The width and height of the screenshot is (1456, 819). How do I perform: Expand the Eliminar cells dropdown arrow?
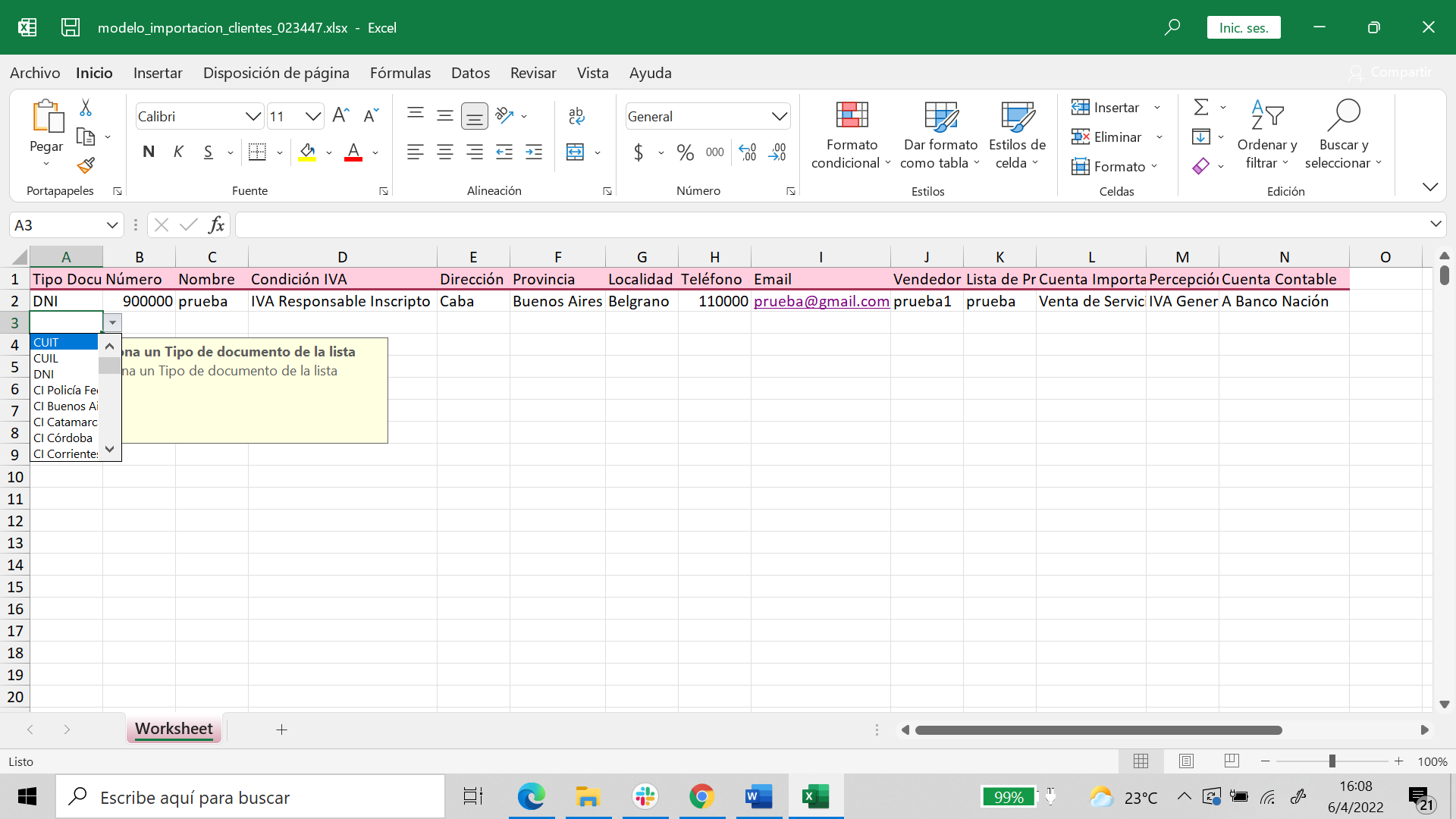tap(1159, 137)
